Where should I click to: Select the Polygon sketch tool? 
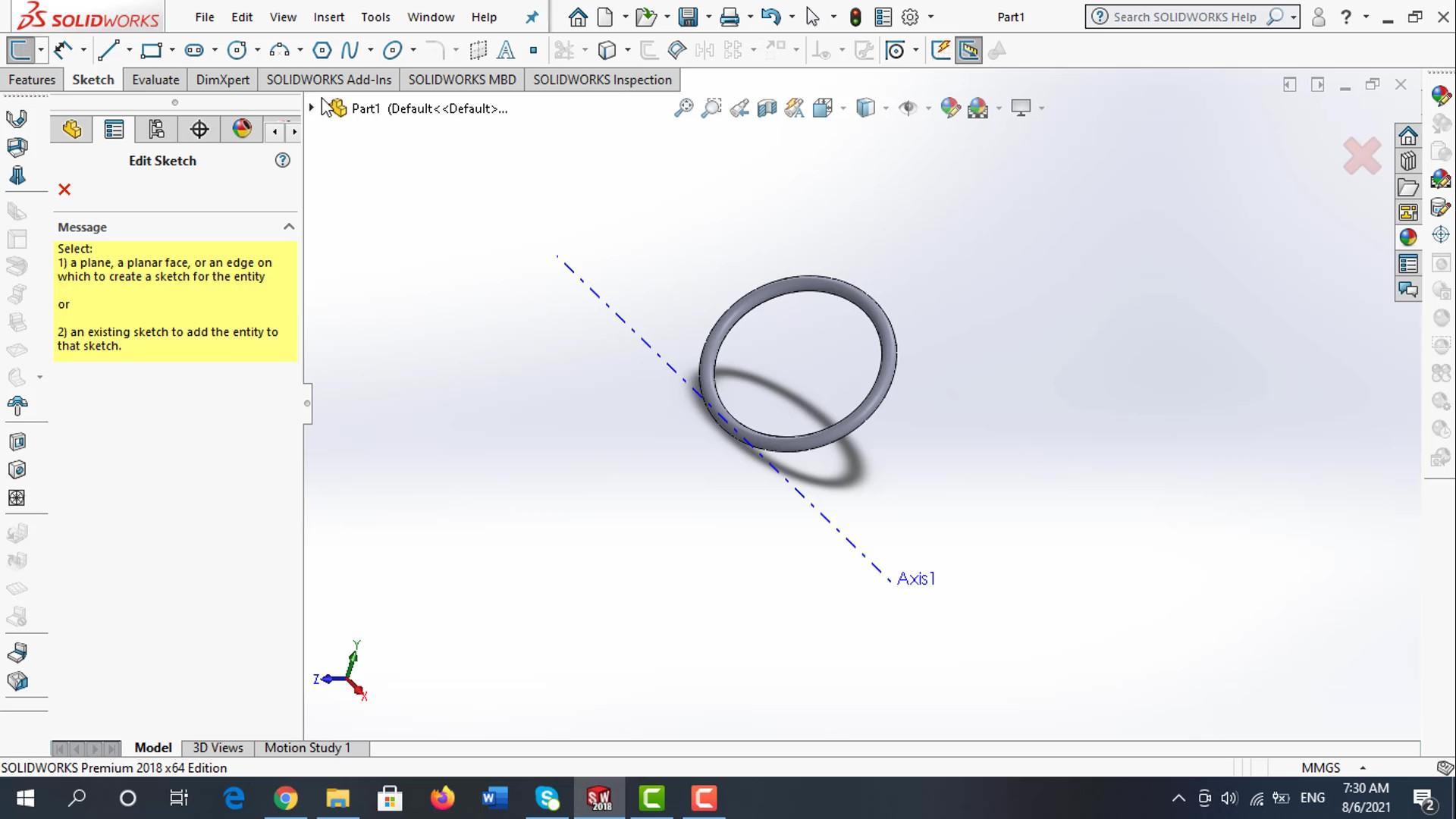[322, 51]
